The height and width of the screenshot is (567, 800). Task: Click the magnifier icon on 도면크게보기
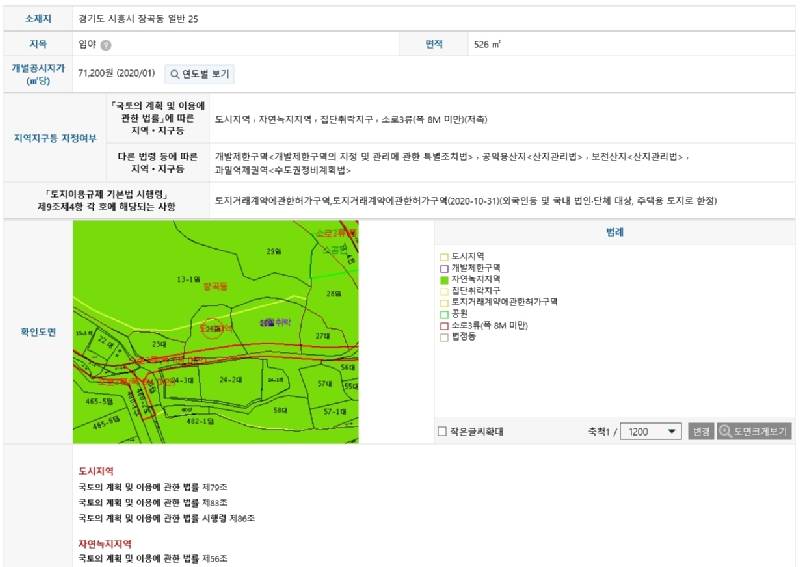coord(725,431)
